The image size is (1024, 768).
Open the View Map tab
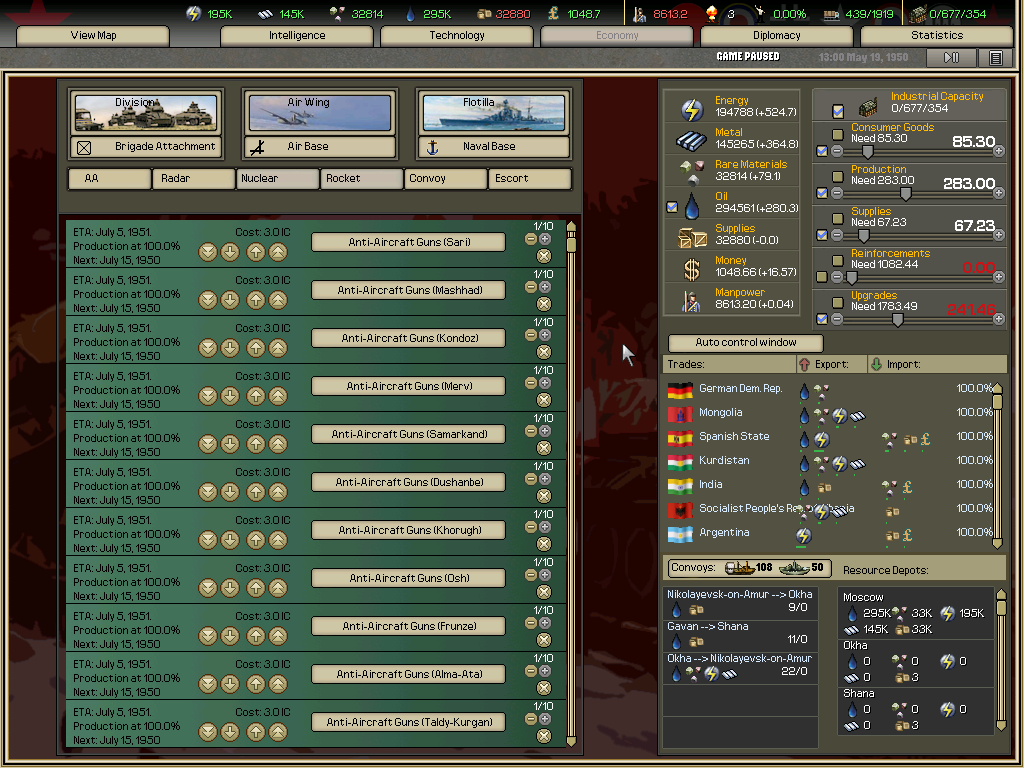tap(93, 36)
